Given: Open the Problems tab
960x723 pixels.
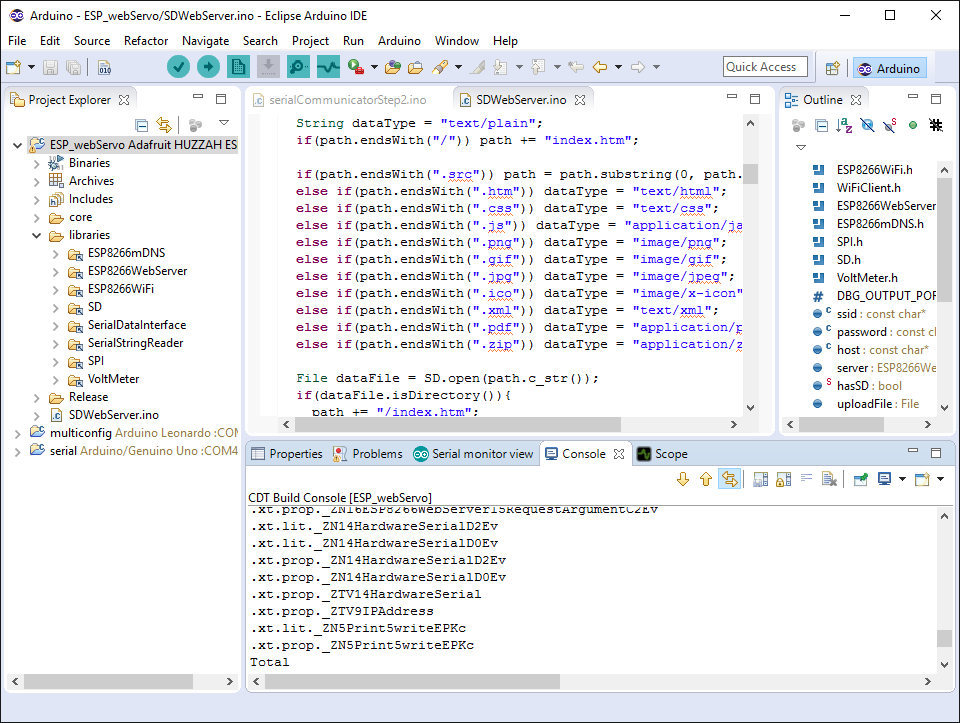Looking at the screenshot, I should (x=368, y=454).
